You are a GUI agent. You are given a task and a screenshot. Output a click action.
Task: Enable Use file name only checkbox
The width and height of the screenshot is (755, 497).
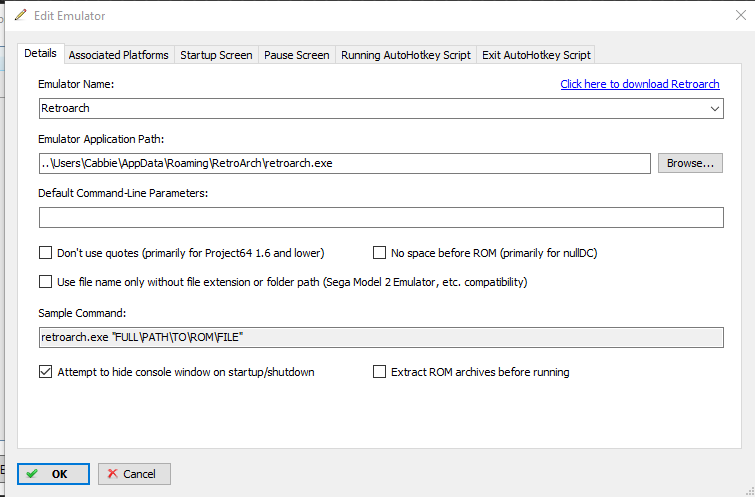(45, 282)
